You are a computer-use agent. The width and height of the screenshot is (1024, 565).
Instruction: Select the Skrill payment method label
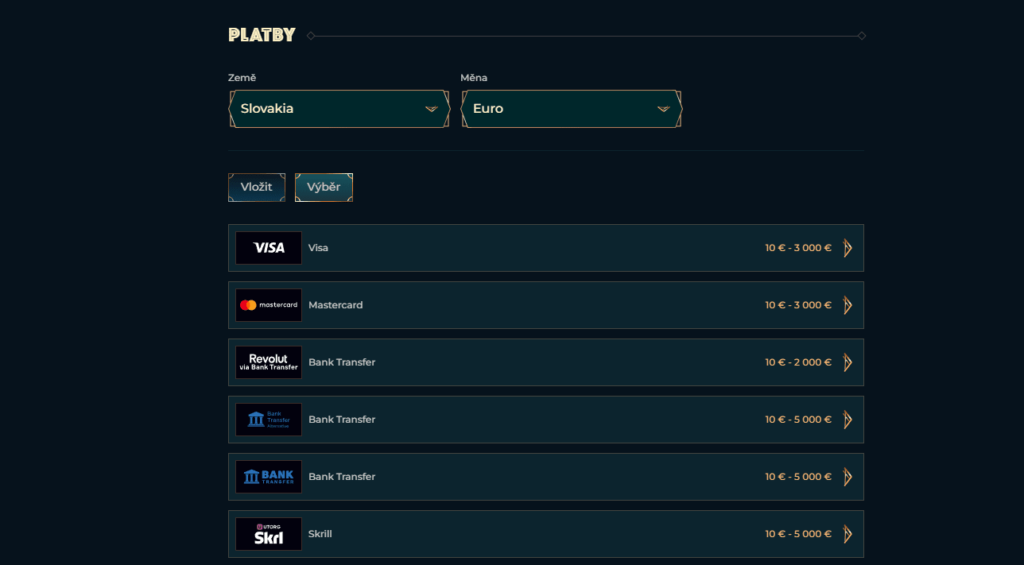(x=320, y=534)
